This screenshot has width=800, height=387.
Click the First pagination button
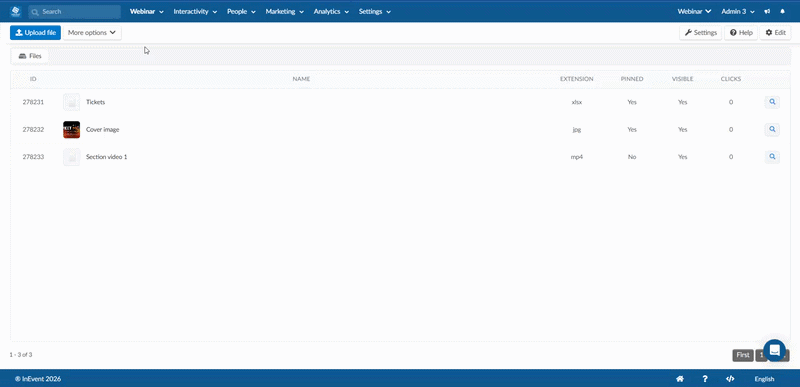[743, 355]
